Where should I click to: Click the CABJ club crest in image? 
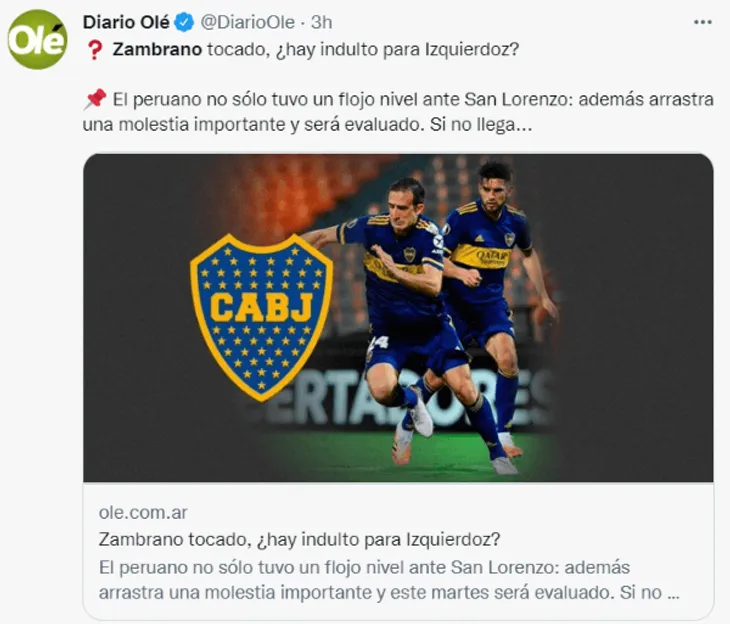(261, 317)
